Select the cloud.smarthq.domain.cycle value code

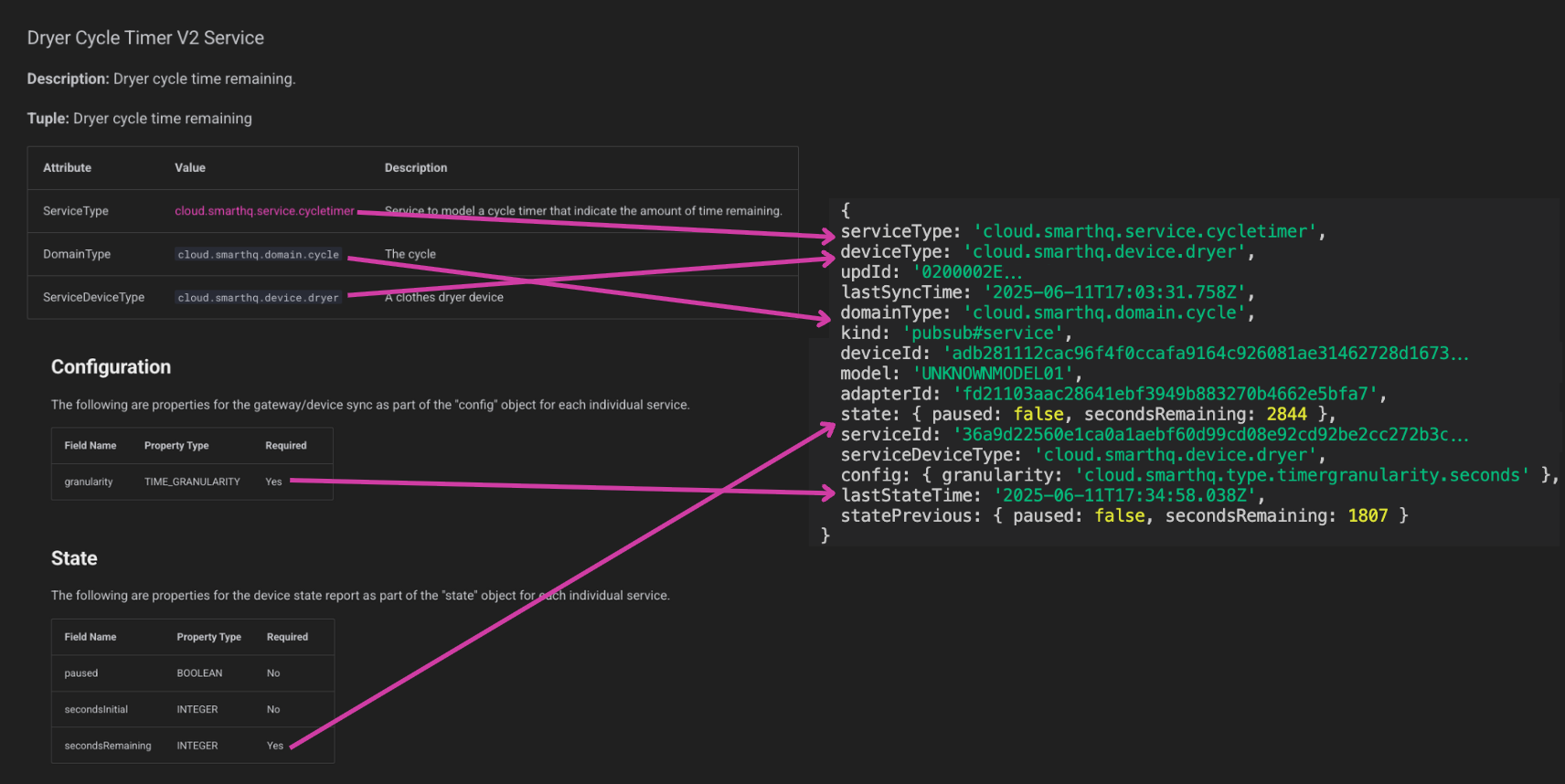258,255
